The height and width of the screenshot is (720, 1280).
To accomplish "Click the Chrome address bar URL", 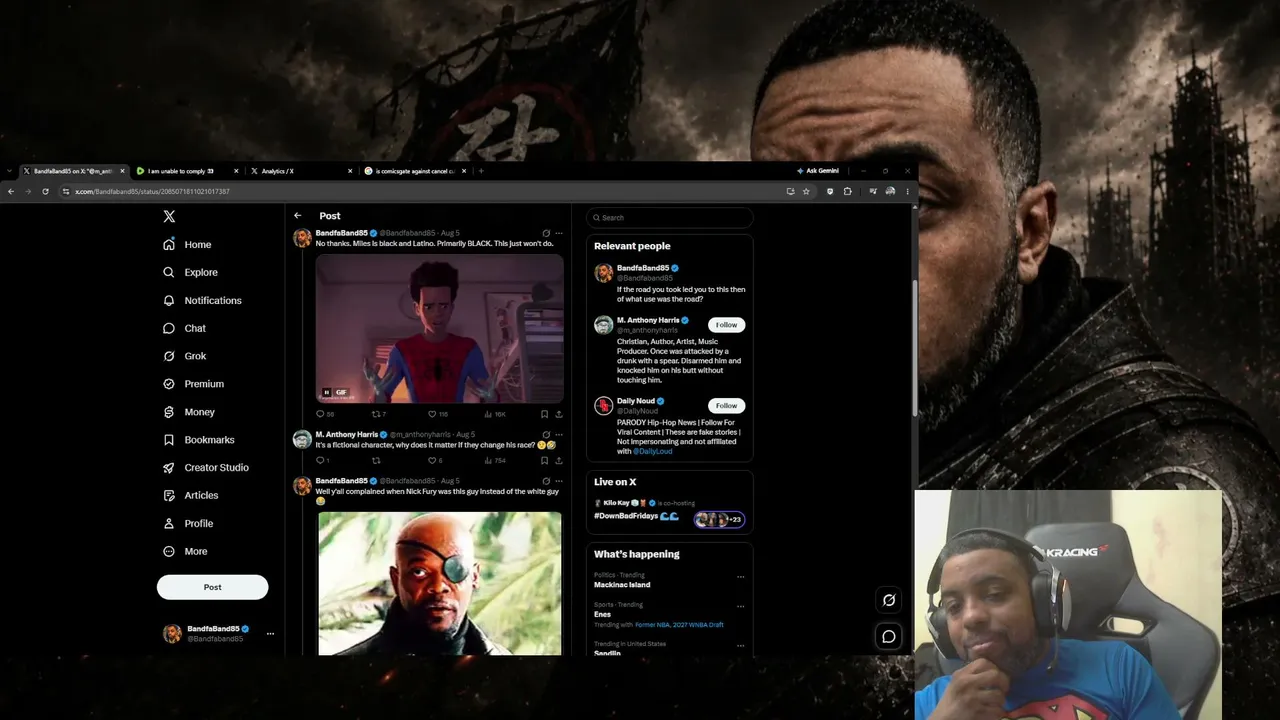I will (152, 191).
